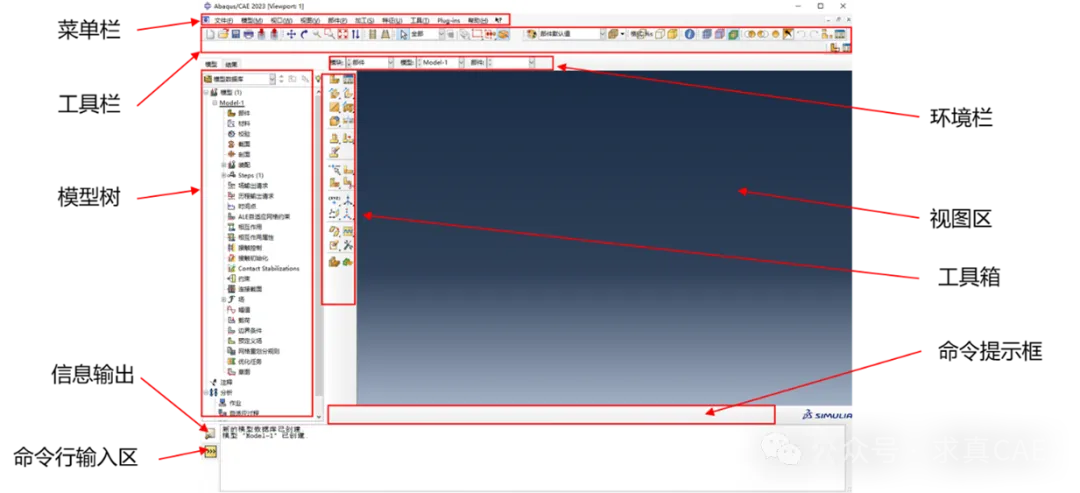This screenshot has width=1080, height=493.
Task: Click the blue Query information icon
Action: [690, 34]
